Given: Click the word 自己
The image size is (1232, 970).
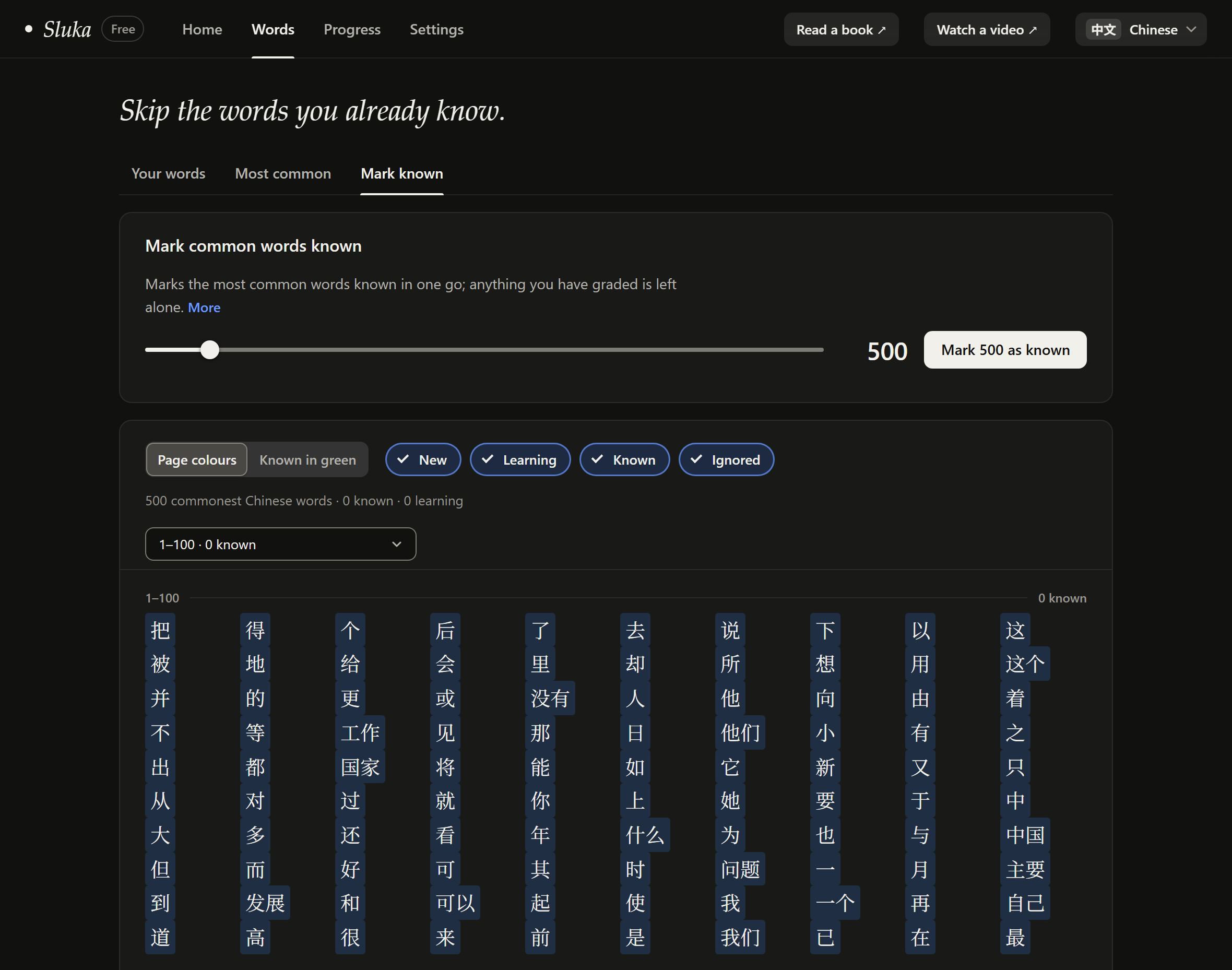Looking at the screenshot, I should point(1025,903).
